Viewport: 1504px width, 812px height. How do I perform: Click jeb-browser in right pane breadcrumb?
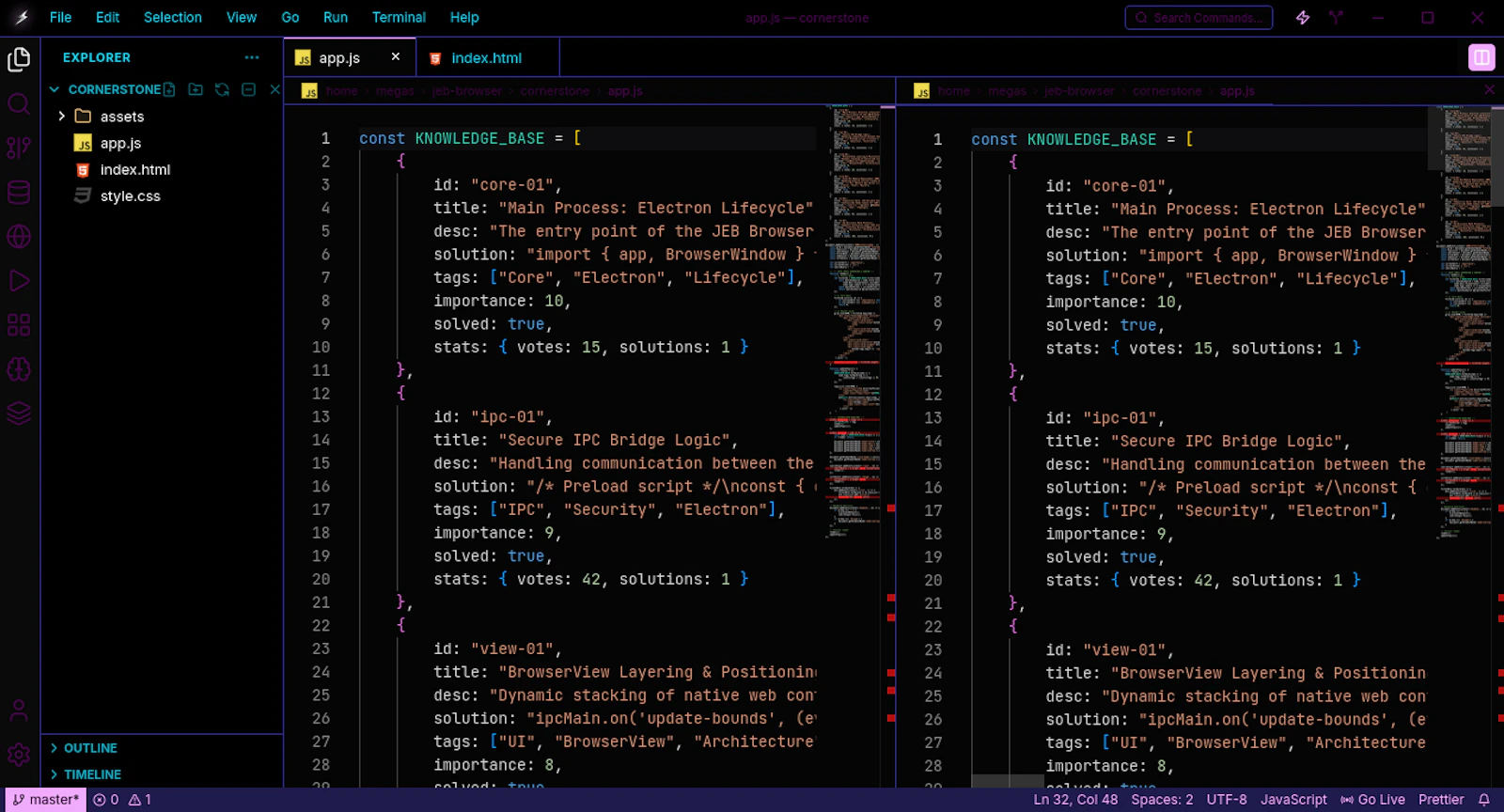tap(1078, 91)
